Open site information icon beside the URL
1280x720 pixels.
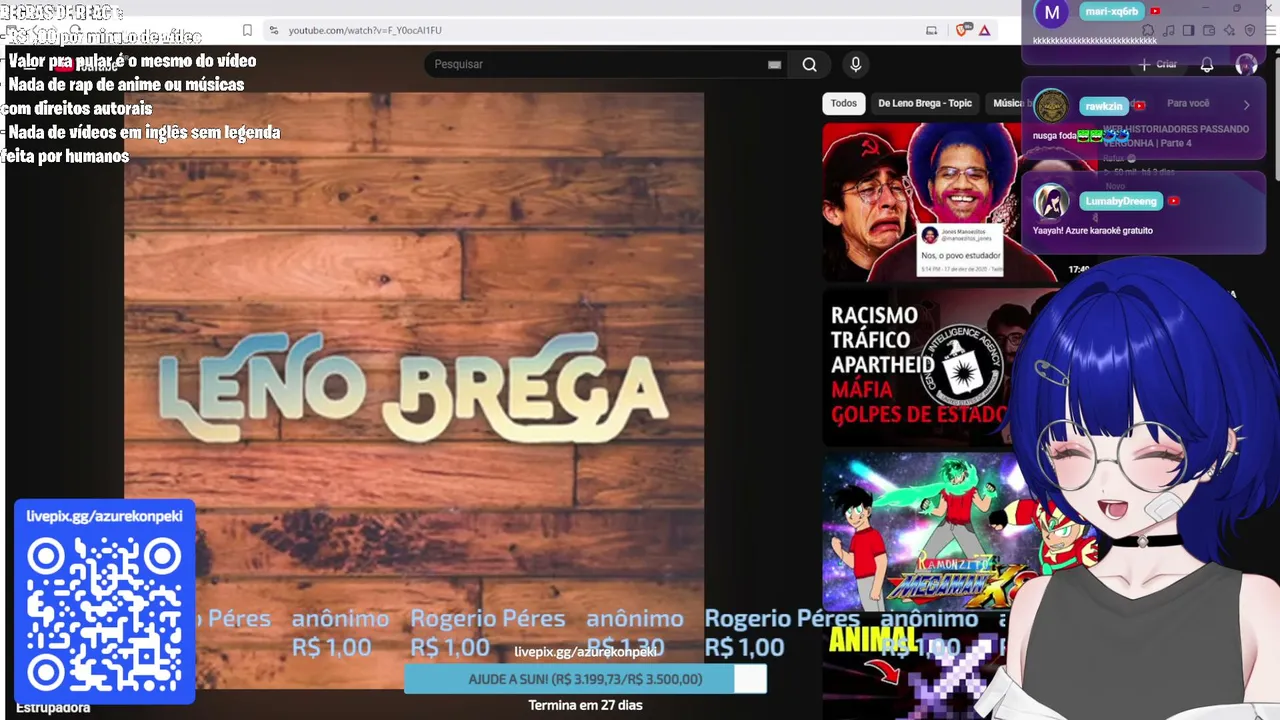tap(273, 30)
